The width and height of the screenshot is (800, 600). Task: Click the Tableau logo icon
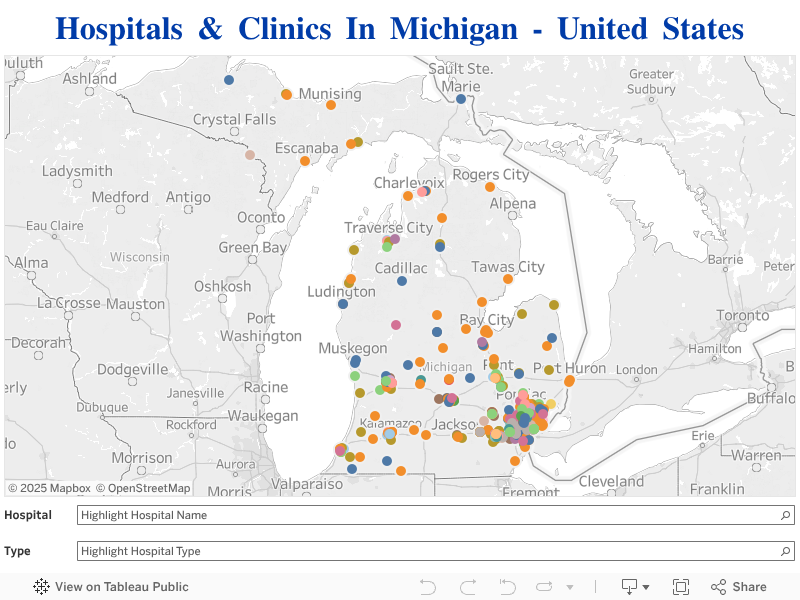[41, 587]
